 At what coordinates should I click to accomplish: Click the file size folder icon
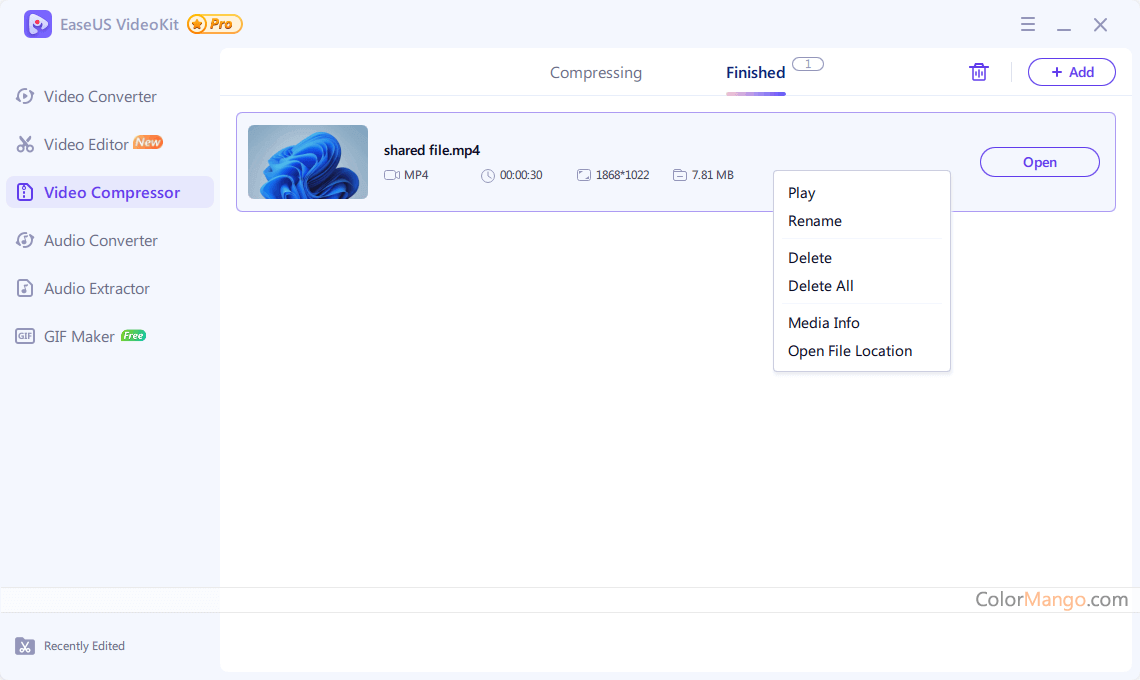coord(680,175)
